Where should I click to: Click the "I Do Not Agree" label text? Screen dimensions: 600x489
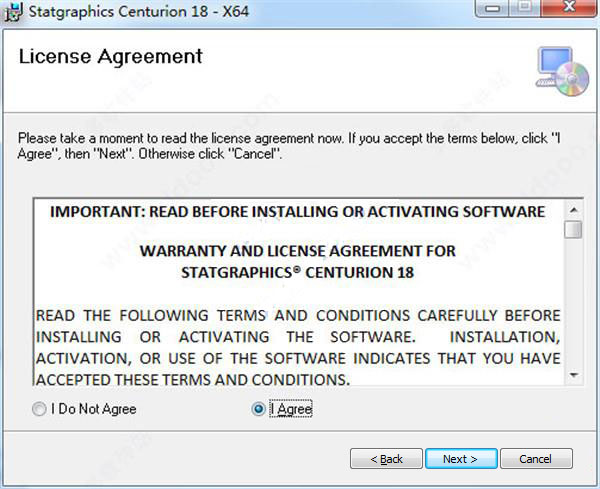(x=93, y=409)
